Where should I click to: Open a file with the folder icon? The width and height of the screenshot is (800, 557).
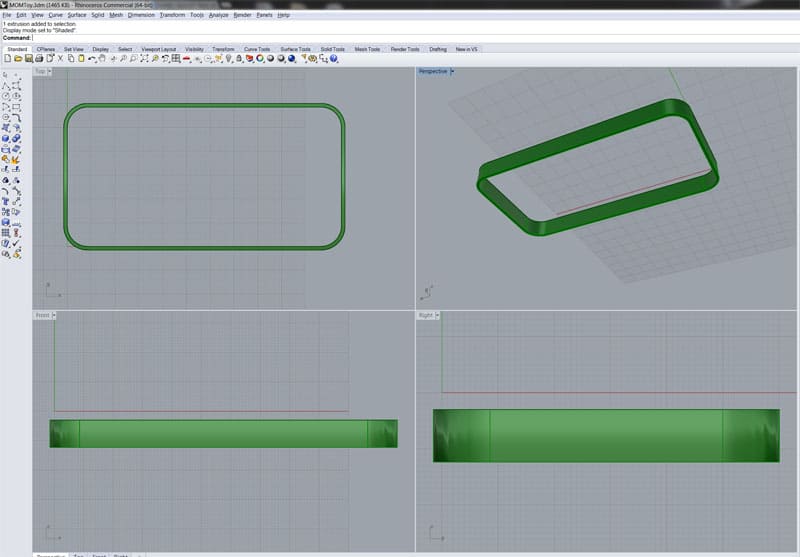pyautogui.click(x=18, y=59)
